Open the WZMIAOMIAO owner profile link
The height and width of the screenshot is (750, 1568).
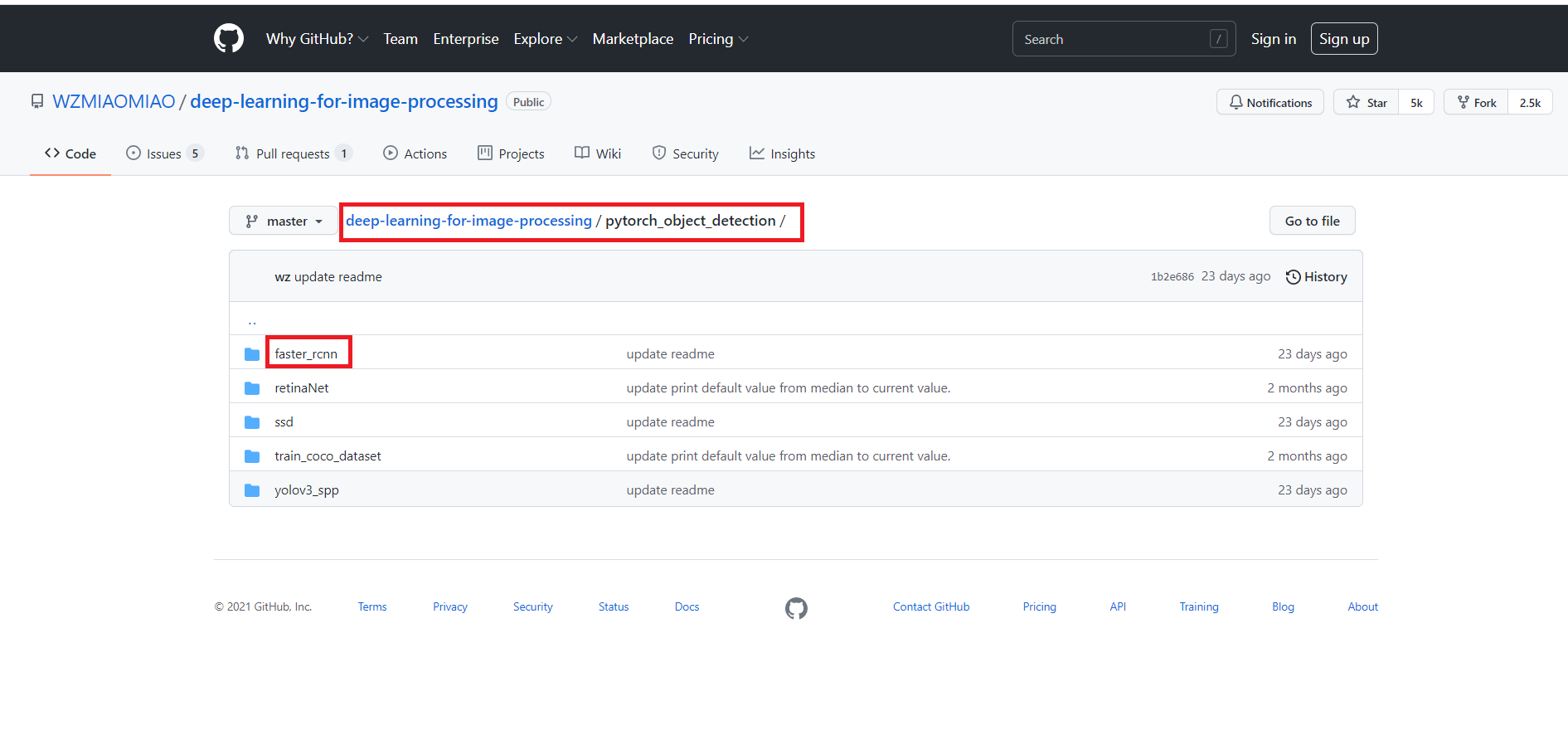(114, 101)
